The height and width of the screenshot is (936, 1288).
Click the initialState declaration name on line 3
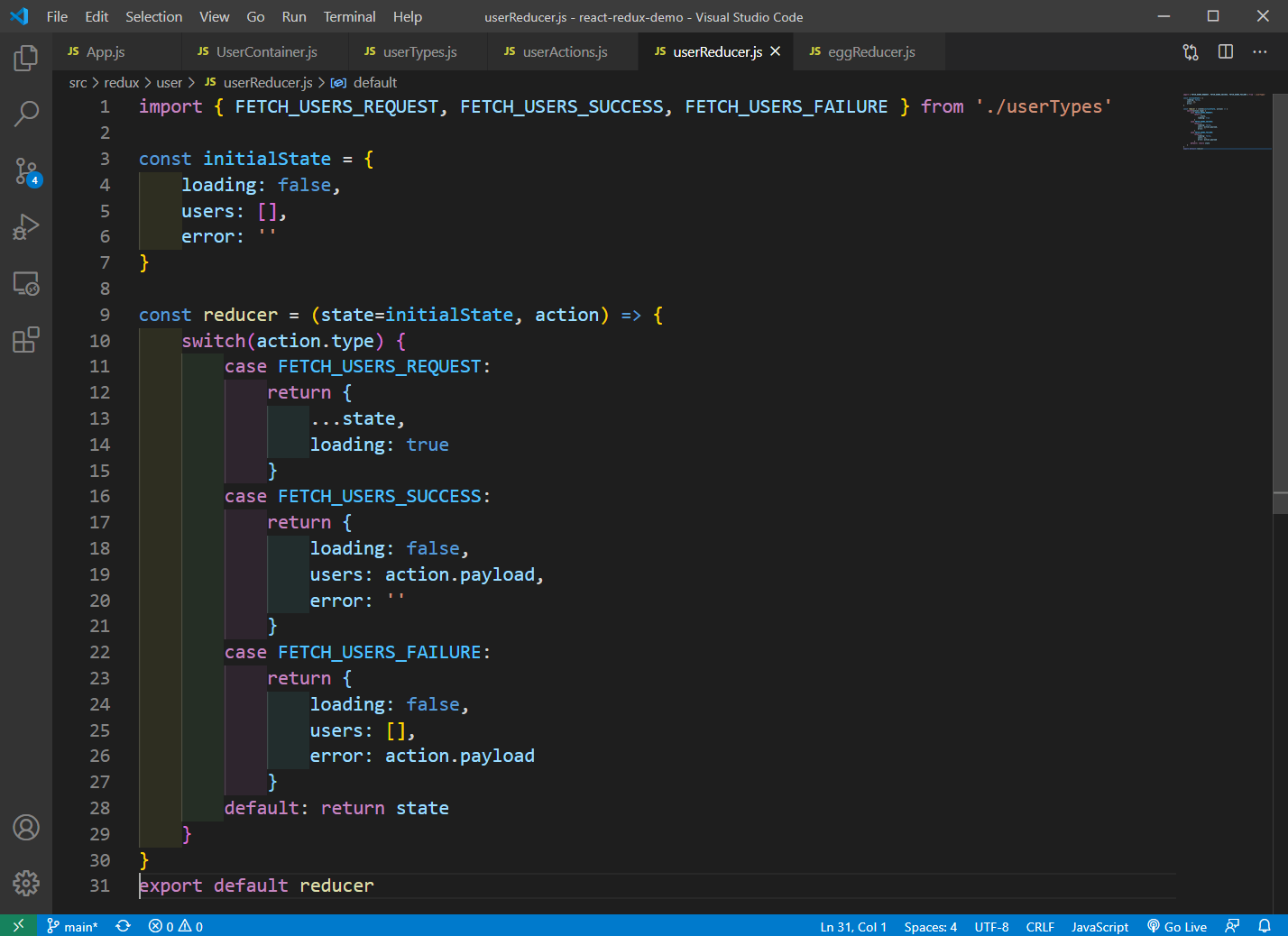point(267,159)
